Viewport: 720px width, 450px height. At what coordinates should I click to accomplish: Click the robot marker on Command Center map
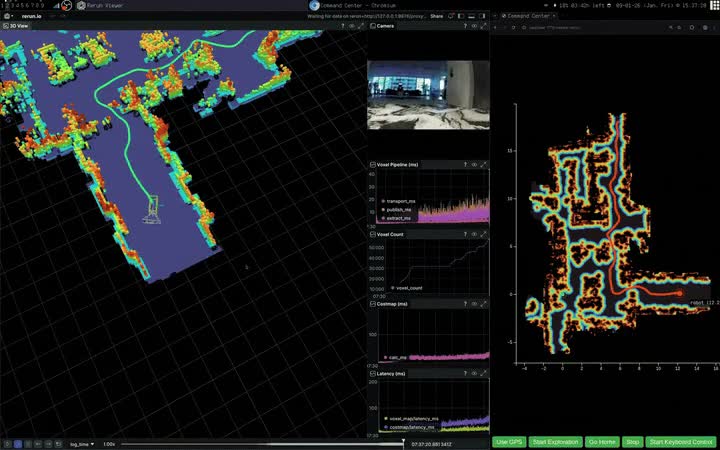[x=679, y=293]
